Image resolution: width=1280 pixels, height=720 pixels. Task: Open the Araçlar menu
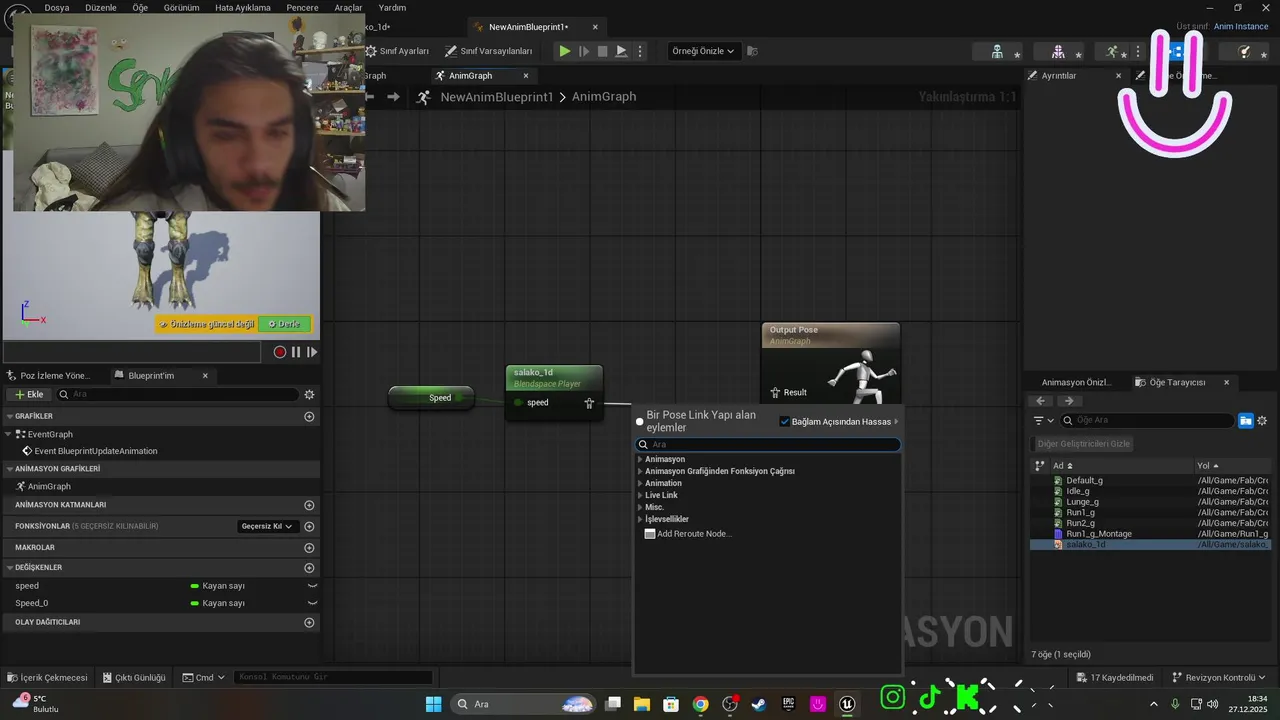coord(348,7)
